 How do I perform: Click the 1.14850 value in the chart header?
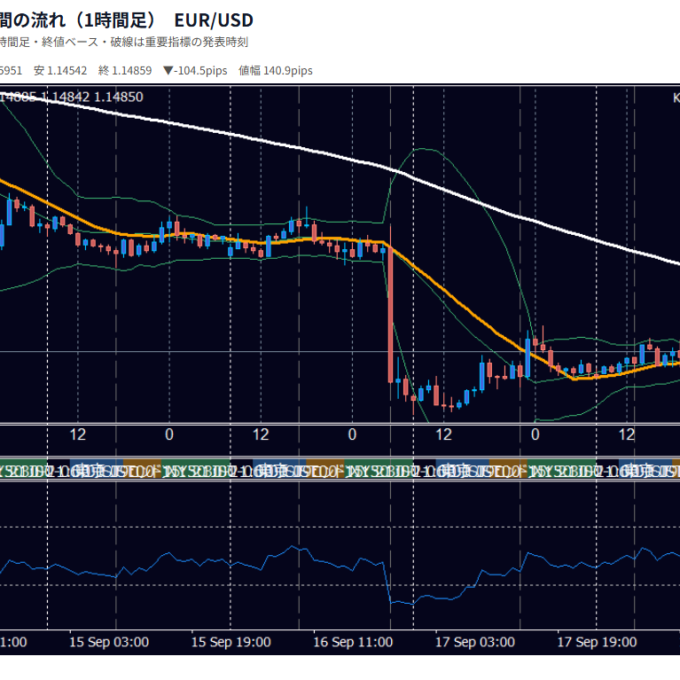118,97
